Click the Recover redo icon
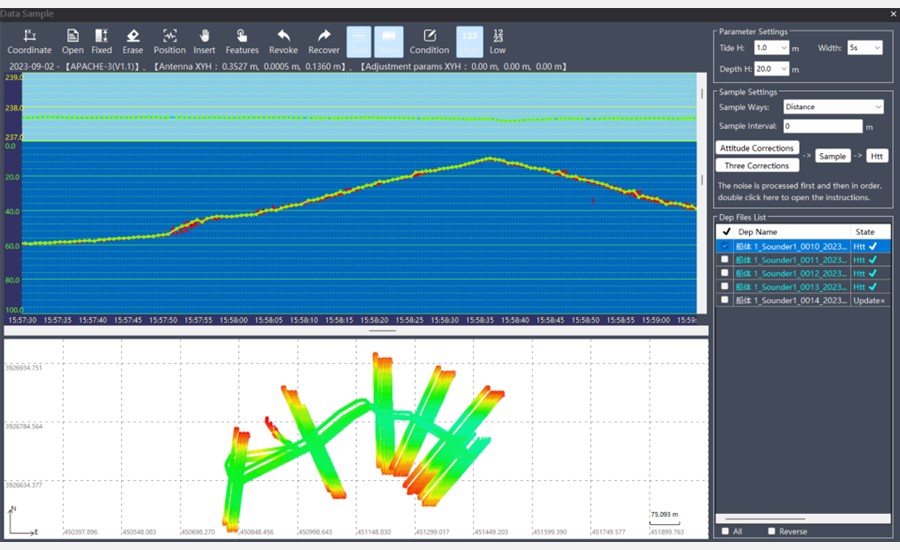Screen dimensions: 900x550 click(x=323, y=41)
